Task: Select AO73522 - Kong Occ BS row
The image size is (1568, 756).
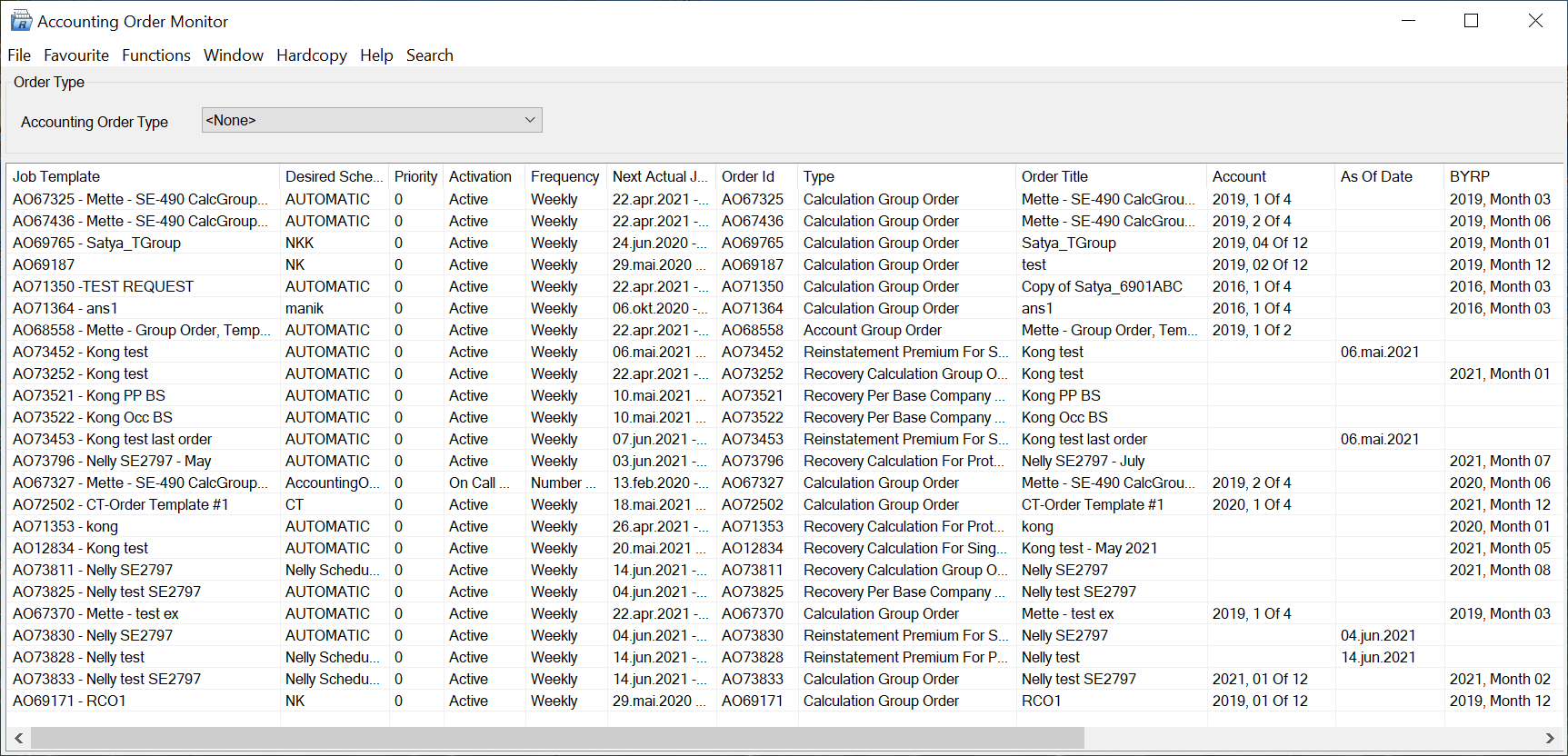Action: point(784,417)
